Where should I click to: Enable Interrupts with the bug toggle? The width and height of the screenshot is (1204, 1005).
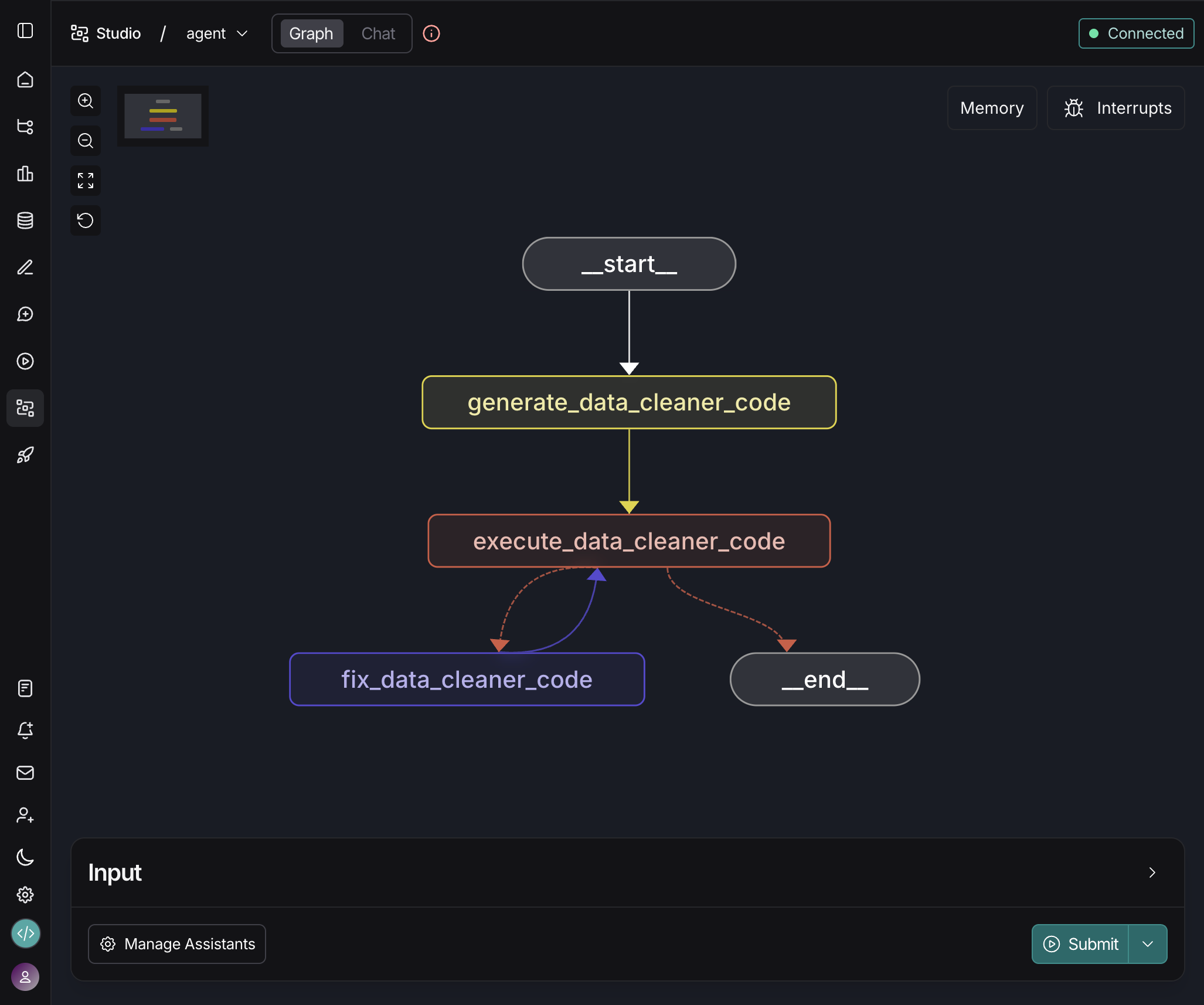click(1114, 108)
